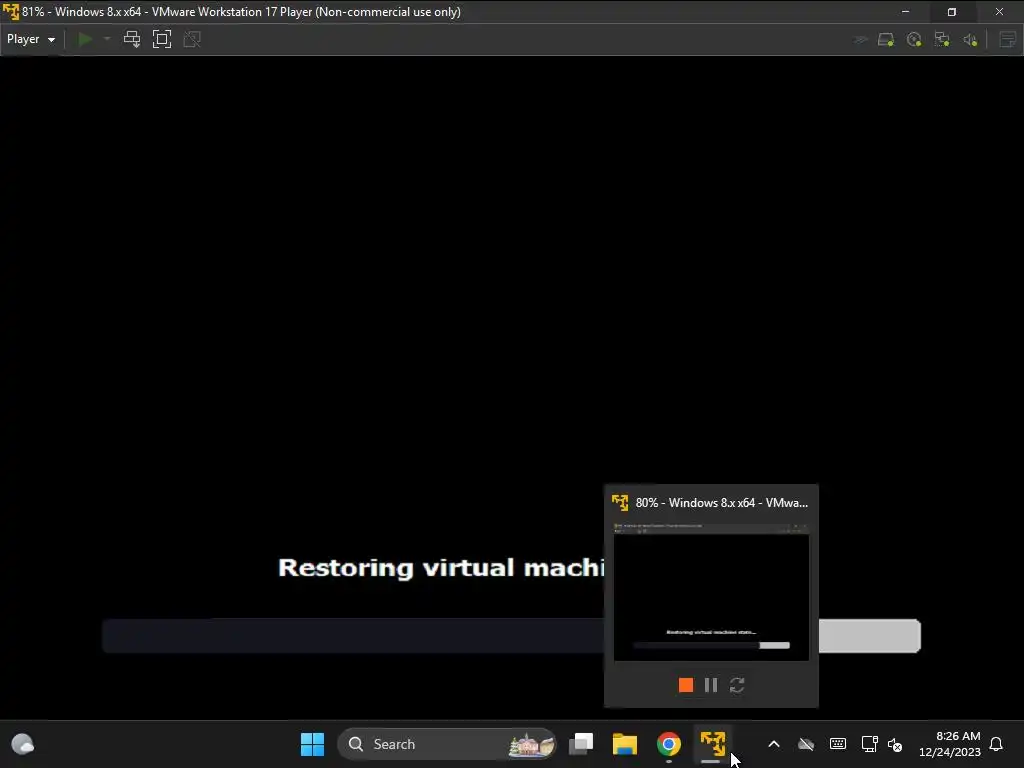Click Send Ctrl+Alt+Del toolbar icon
The image size is (1024, 768).
click(132, 39)
